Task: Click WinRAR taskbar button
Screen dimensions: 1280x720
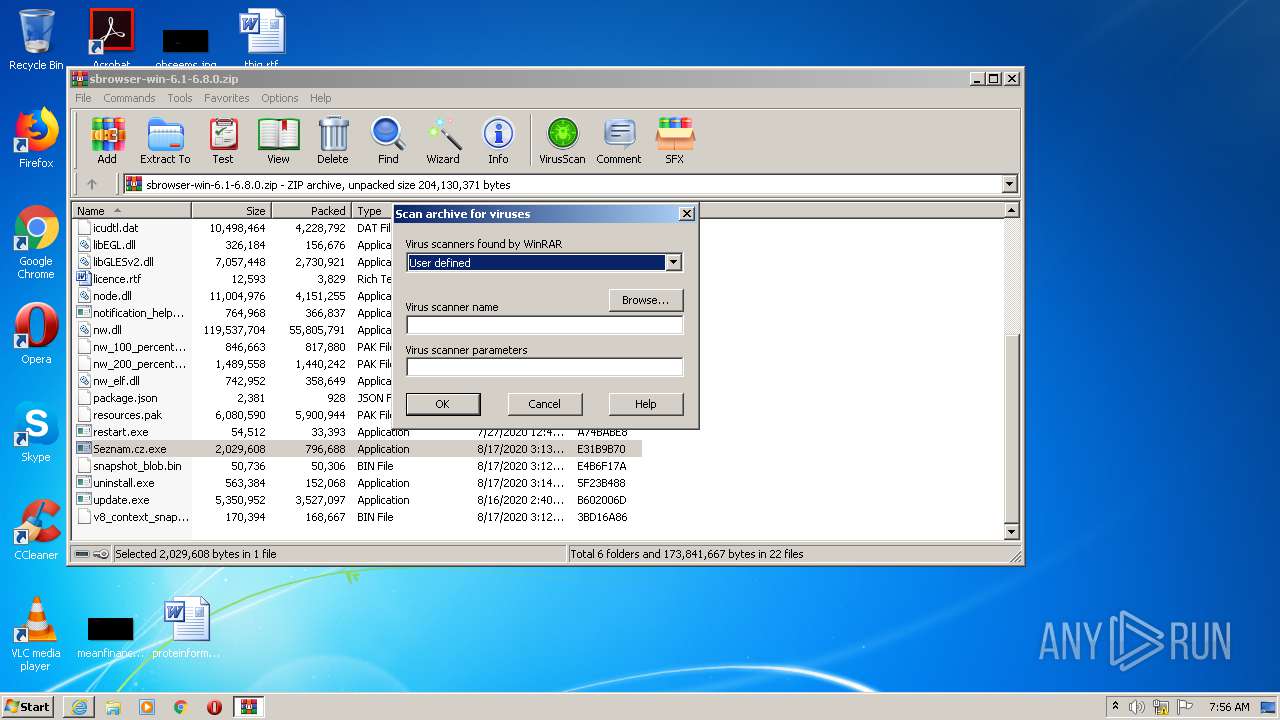Action: pos(249,707)
